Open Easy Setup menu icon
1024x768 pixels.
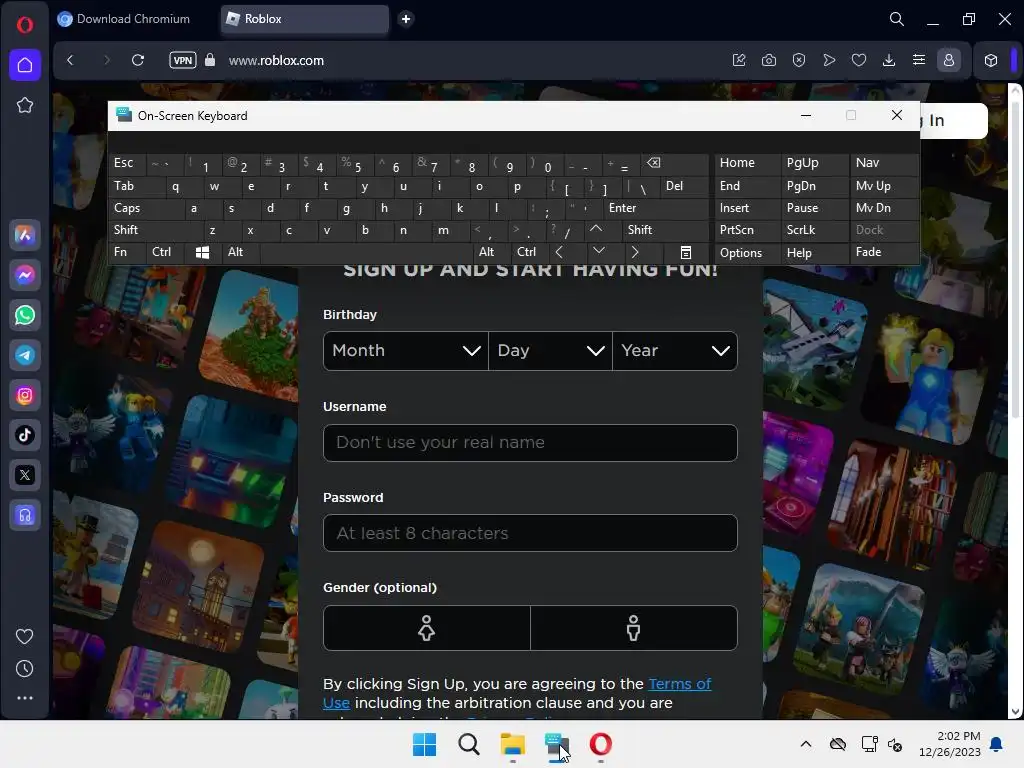919,60
